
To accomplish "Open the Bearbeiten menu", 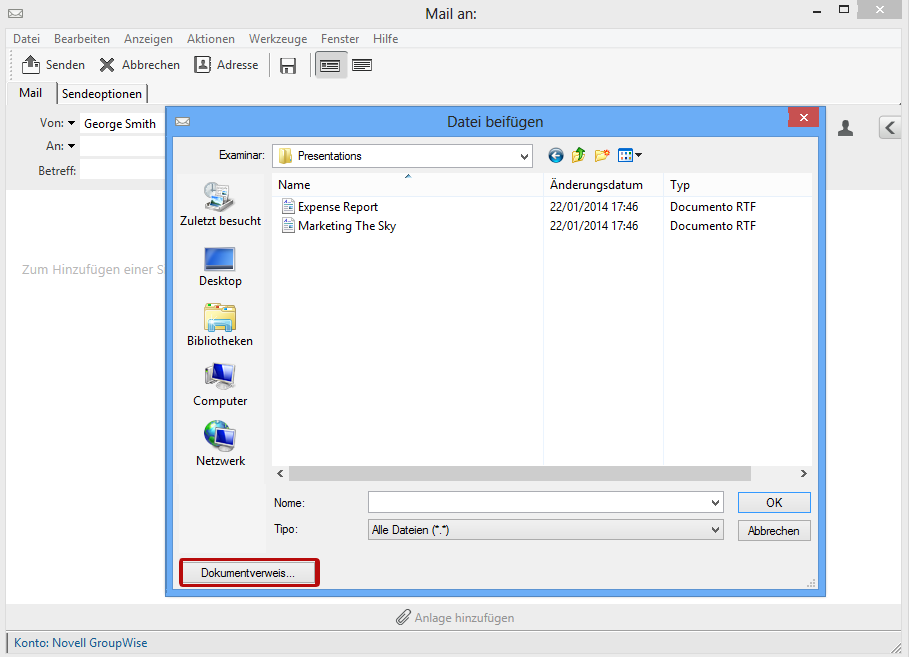I will pos(82,39).
